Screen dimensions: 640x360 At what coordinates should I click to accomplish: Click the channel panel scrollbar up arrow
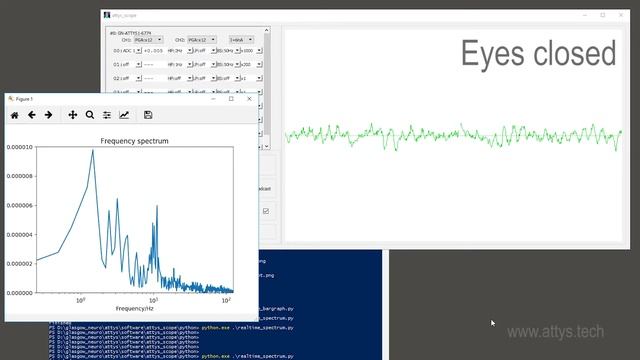click(267, 30)
